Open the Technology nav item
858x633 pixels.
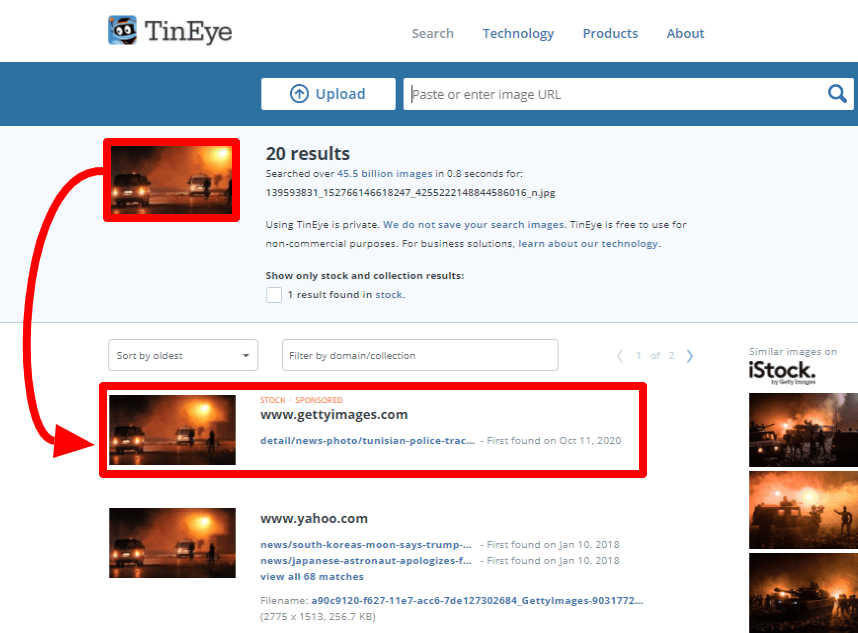pyautogui.click(x=518, y=33)
